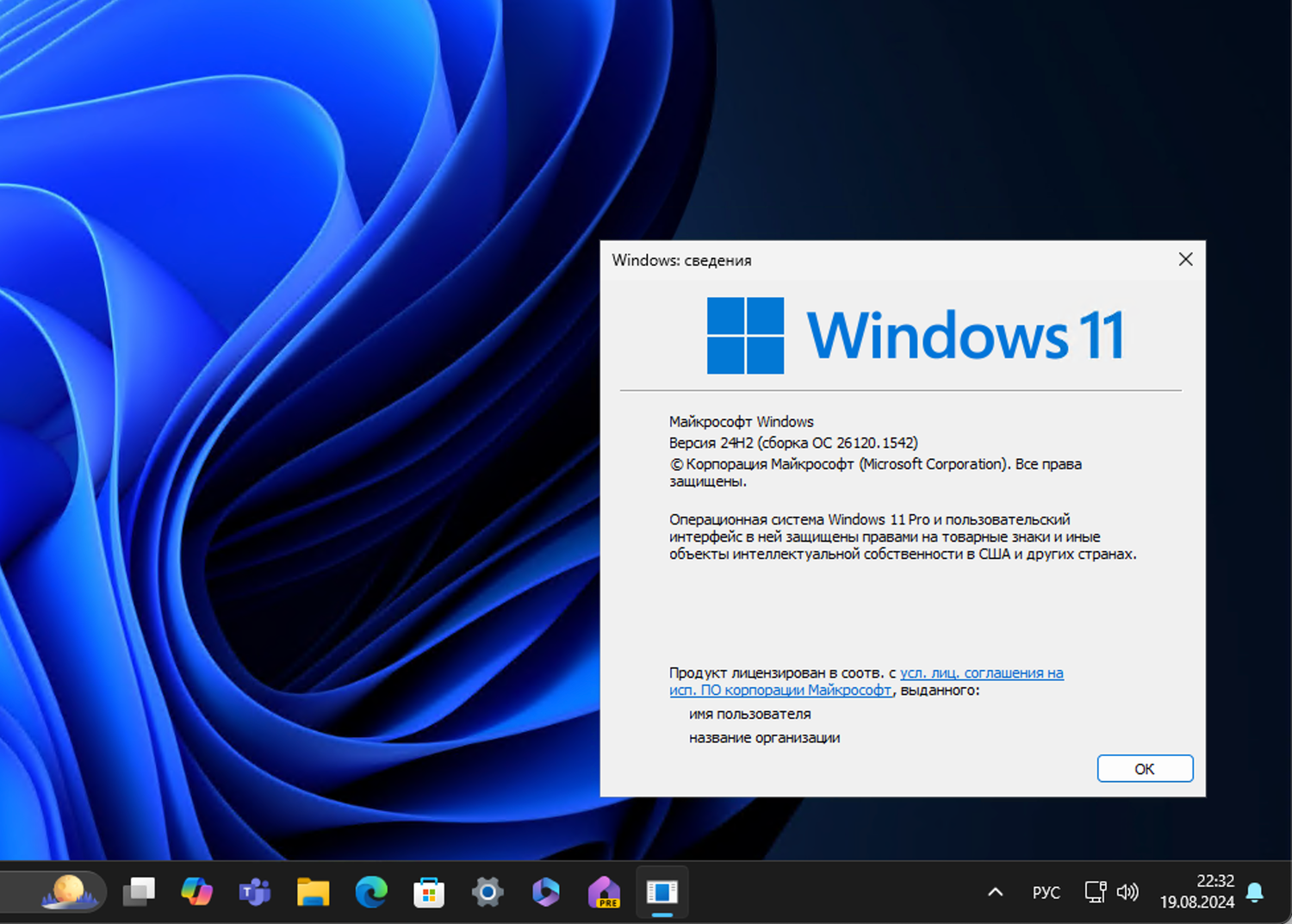This screenshot has height=924, width=1292.
Task: Open the Microsoft Store
Action: tap(429, 892)
